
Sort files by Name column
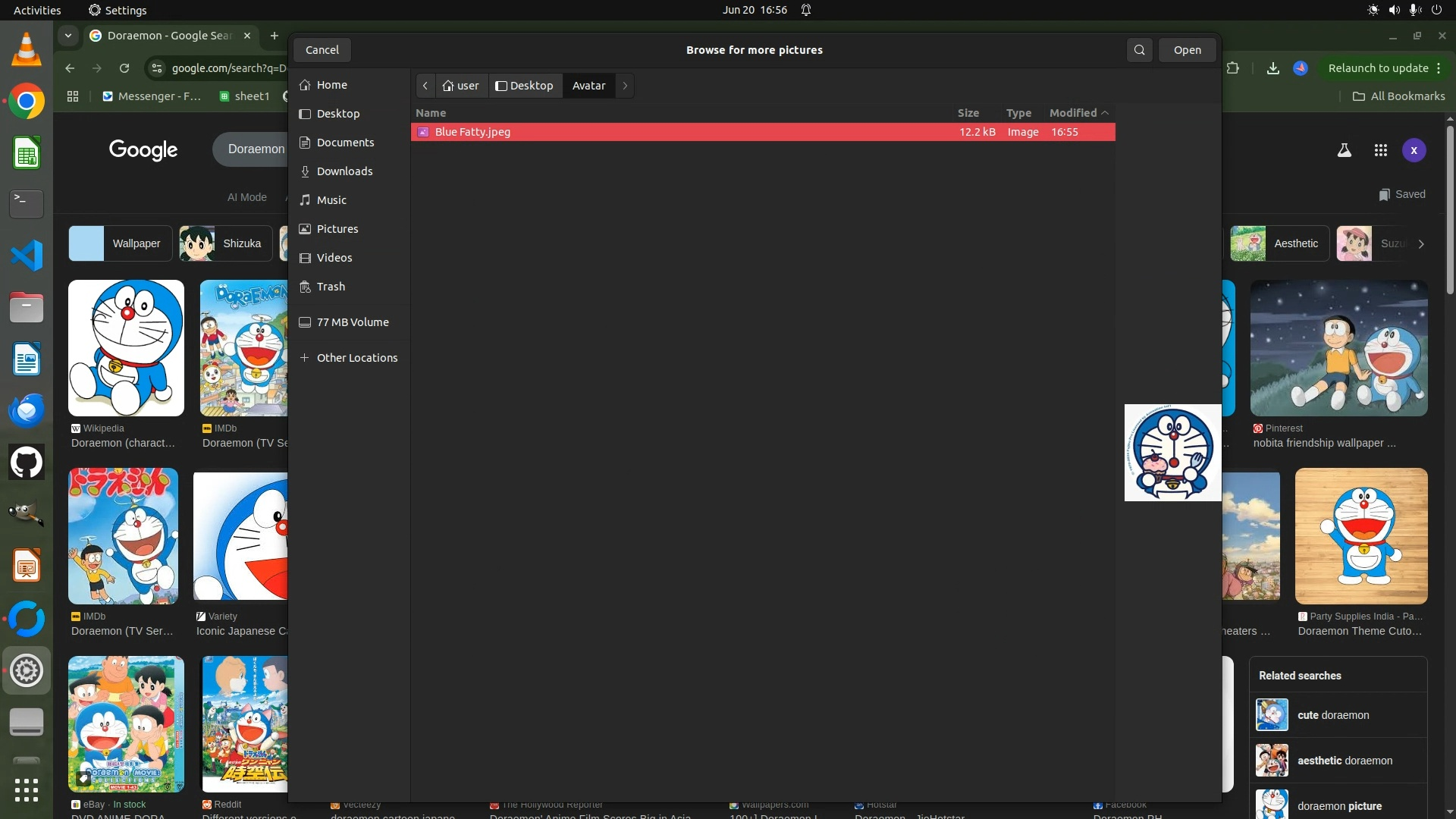point(431,113)
